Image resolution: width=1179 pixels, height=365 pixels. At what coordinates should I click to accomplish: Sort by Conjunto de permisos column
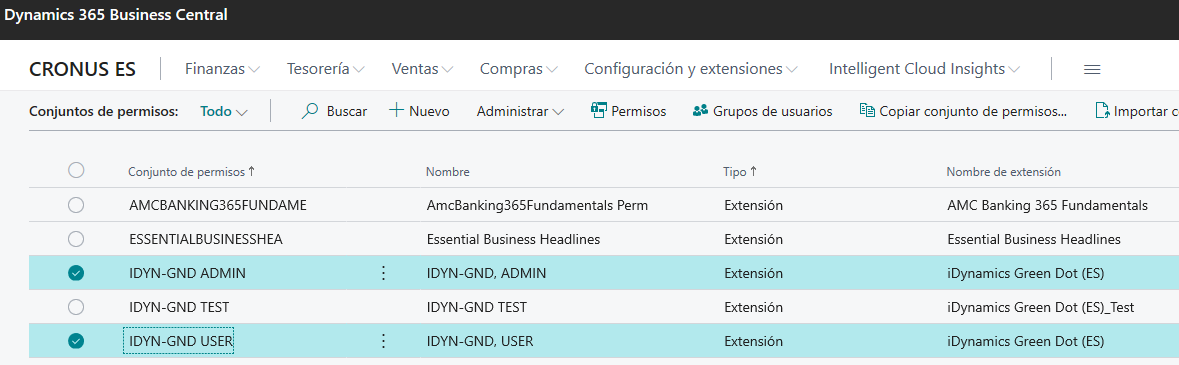[192, 172]
